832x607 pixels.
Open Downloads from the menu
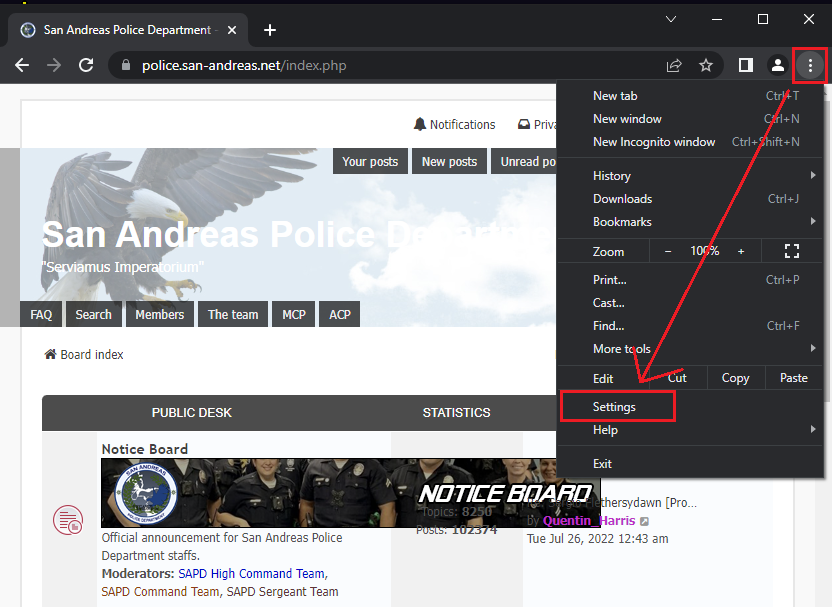click(x=691, y=199)
